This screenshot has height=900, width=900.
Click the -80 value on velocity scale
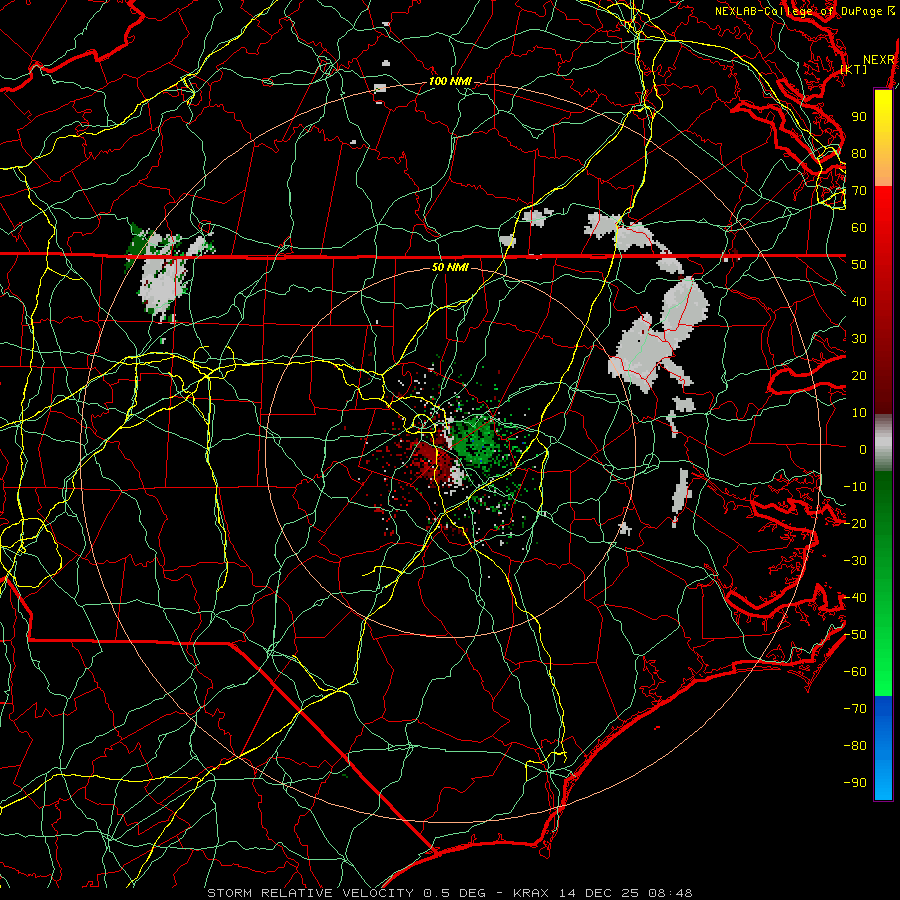coord(855,746)
